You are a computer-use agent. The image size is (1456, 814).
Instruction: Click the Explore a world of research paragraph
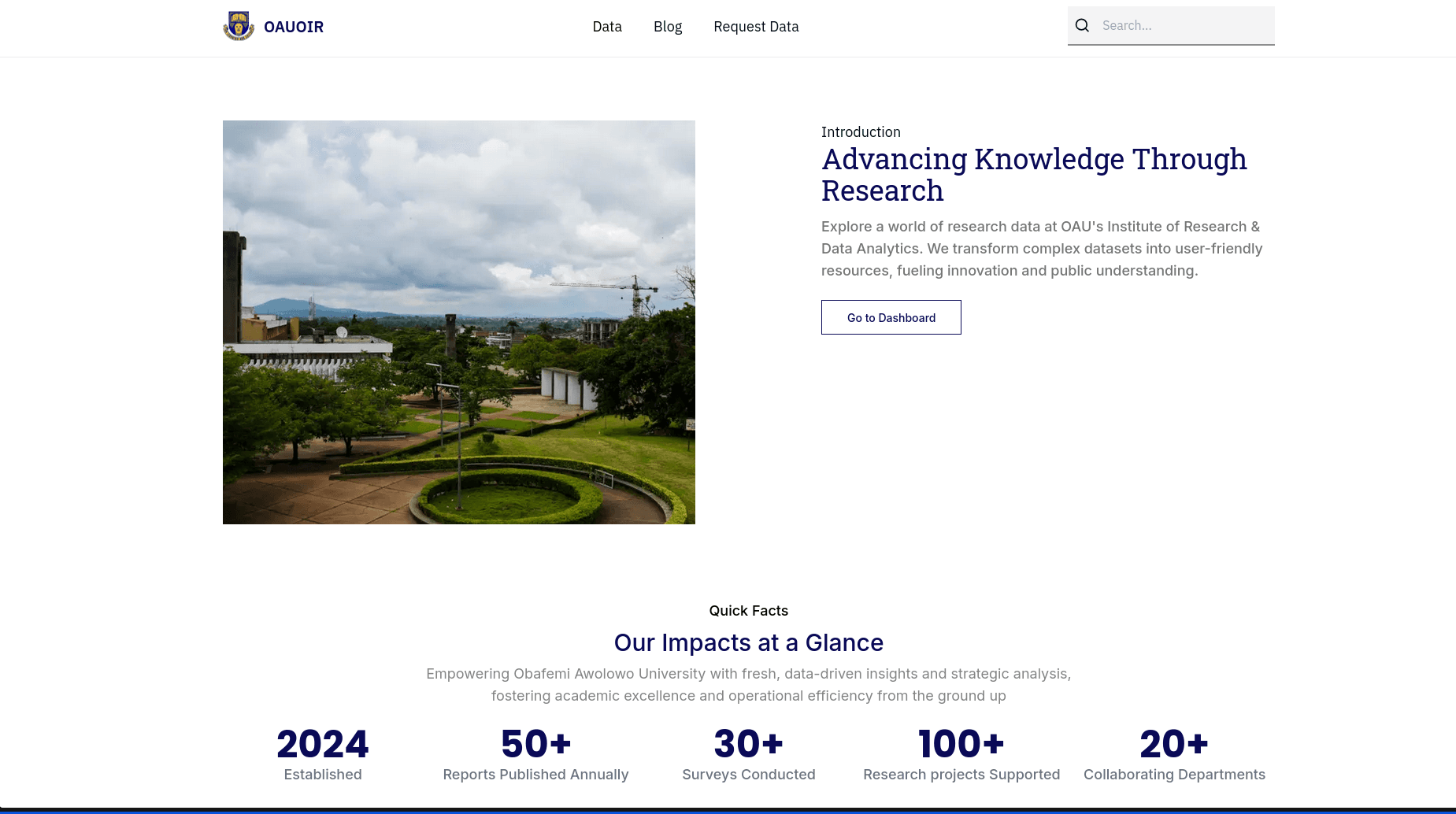click(1041, 249)
